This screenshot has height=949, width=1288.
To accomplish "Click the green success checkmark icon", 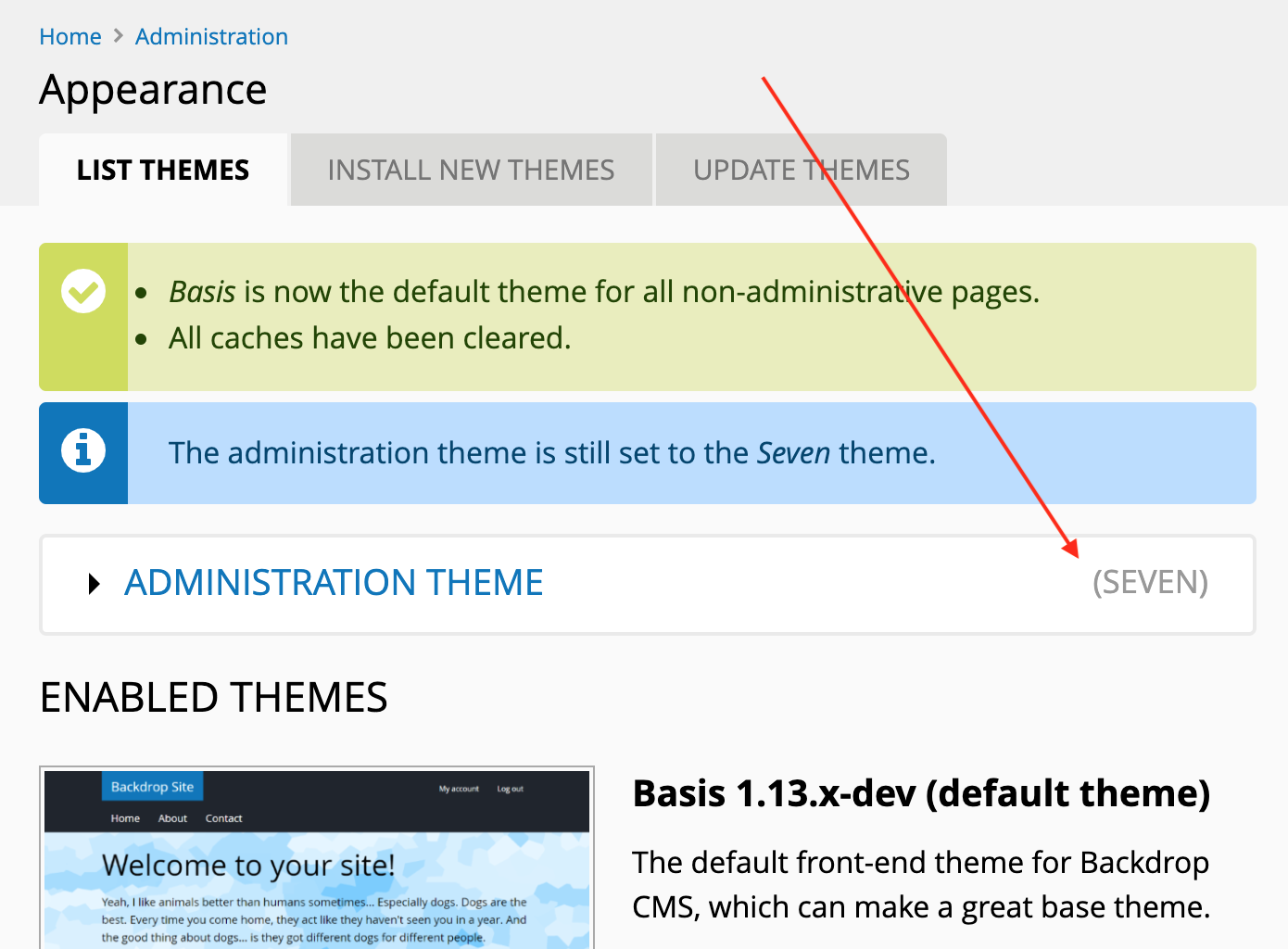I will [83, 290].
